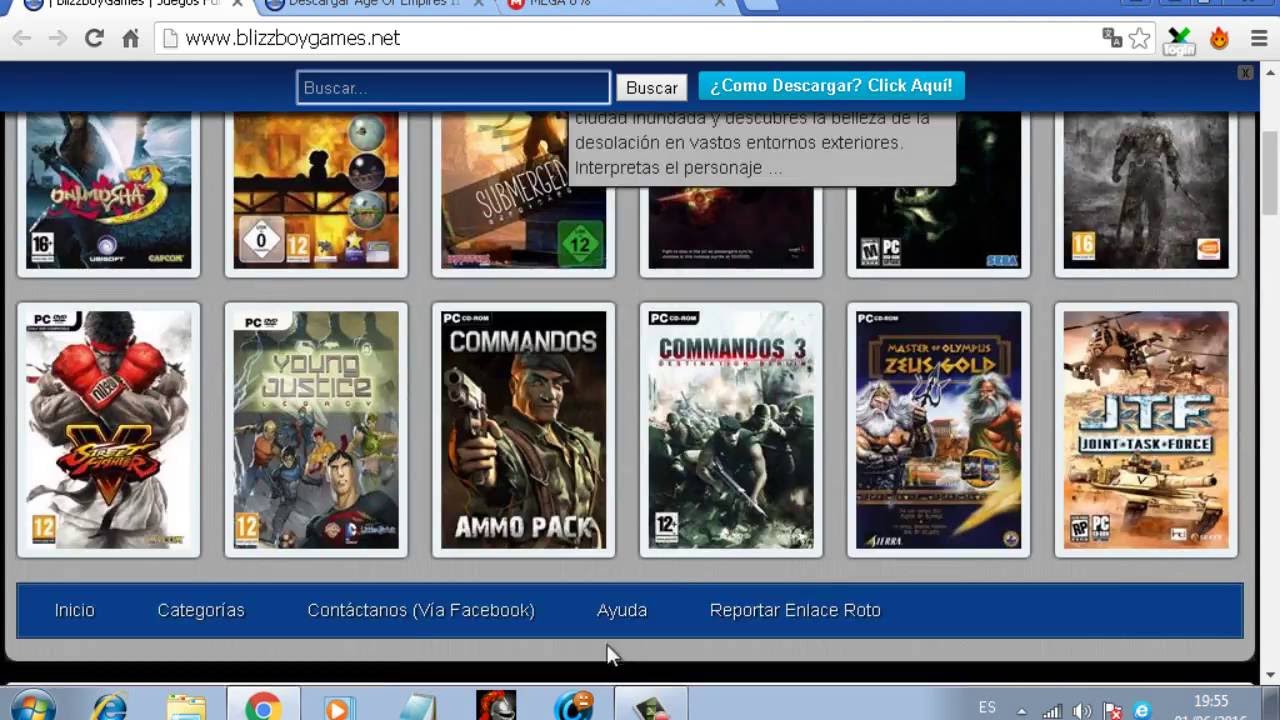The width and height of the screenshot is (1280, 720).
Task: Reload the page with refresh icon
Action: coord(94,39)
